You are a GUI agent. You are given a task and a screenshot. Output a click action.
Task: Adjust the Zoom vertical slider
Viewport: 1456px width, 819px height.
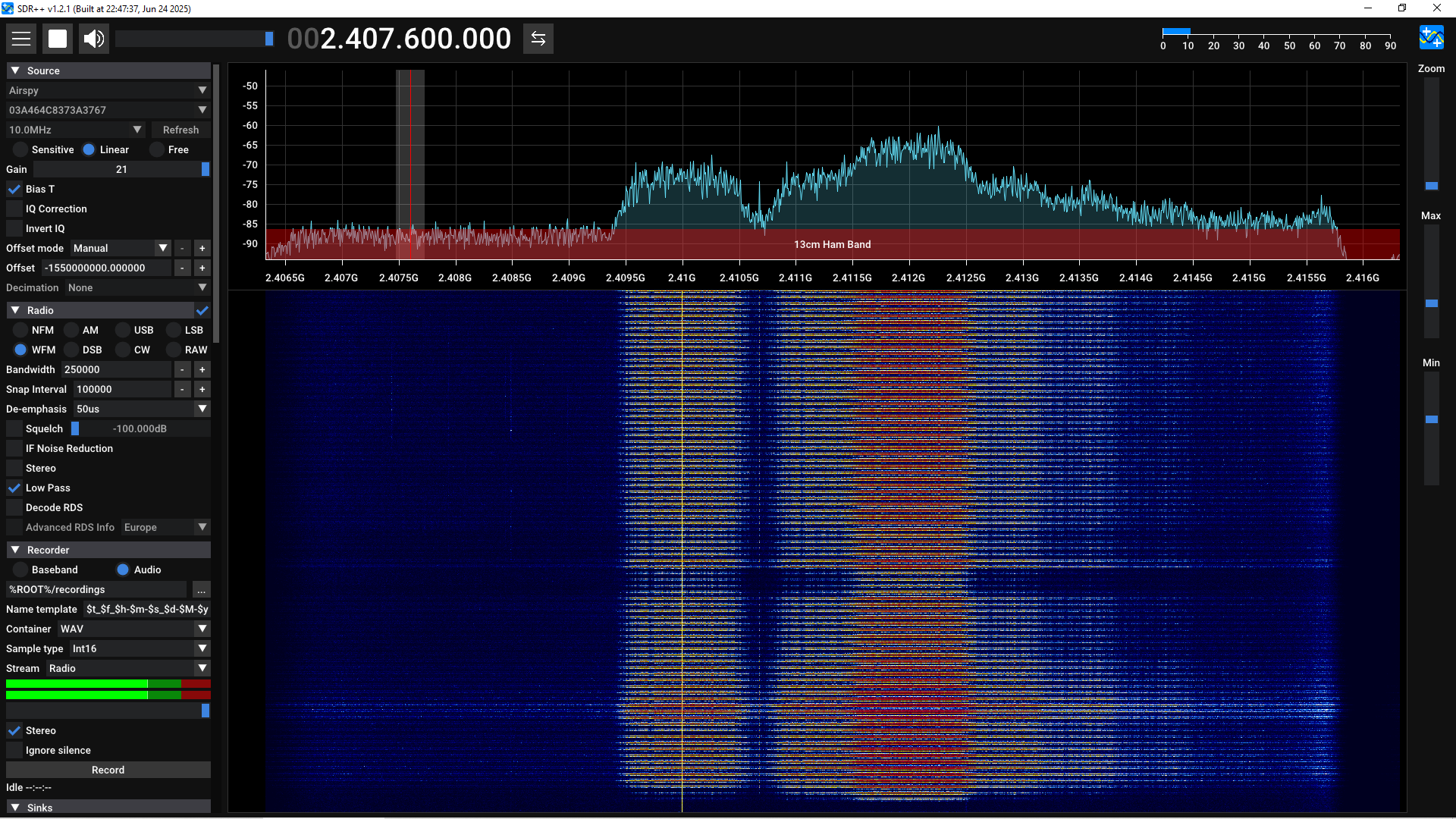pyautogui.click(x=1431, y=133)
